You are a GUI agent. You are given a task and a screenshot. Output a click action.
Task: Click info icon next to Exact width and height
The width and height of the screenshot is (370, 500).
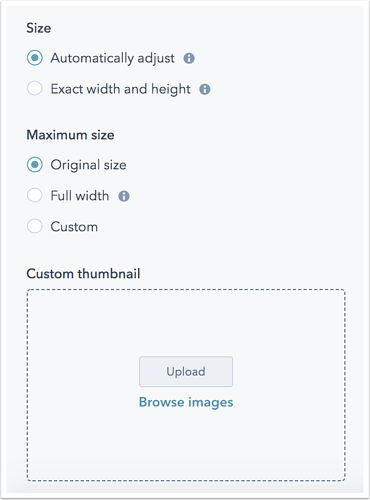205,89
